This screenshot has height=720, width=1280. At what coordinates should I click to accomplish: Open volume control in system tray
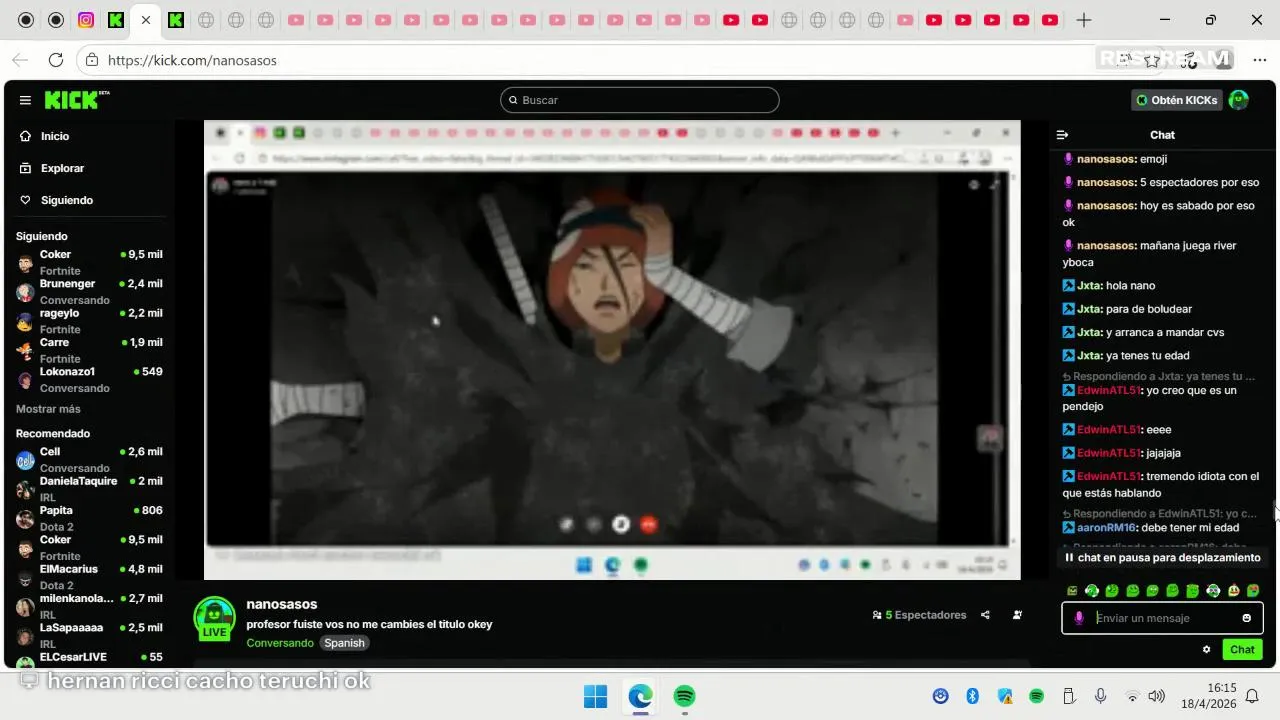click(1157, 696)
